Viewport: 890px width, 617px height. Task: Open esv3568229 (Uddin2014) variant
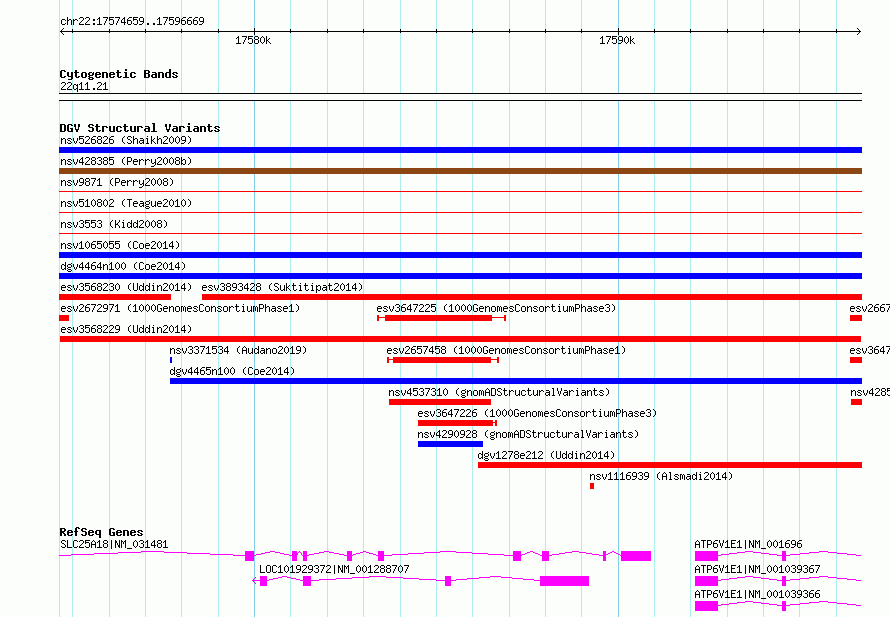click(126, 329)
